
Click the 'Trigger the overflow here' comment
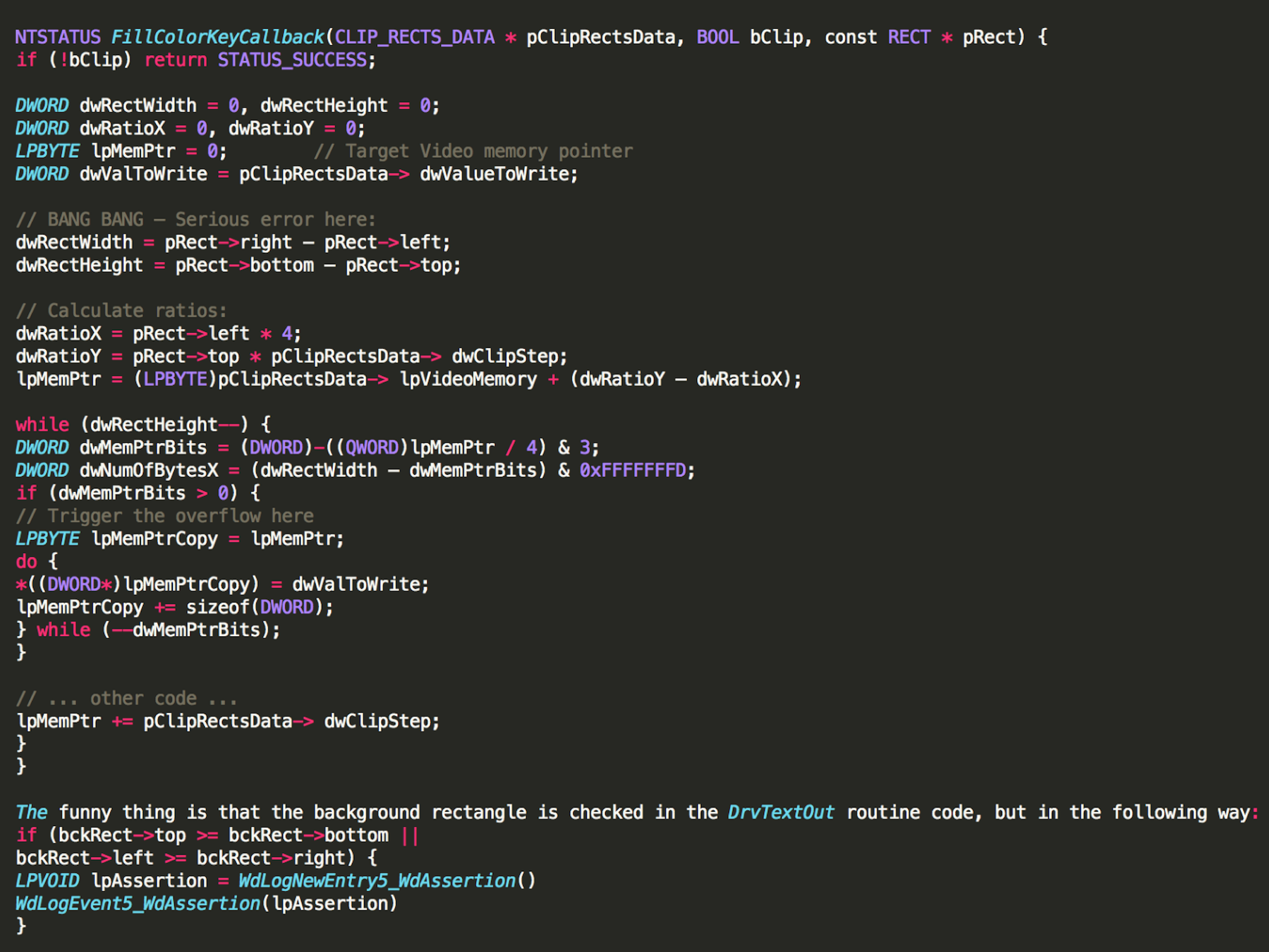165,516
